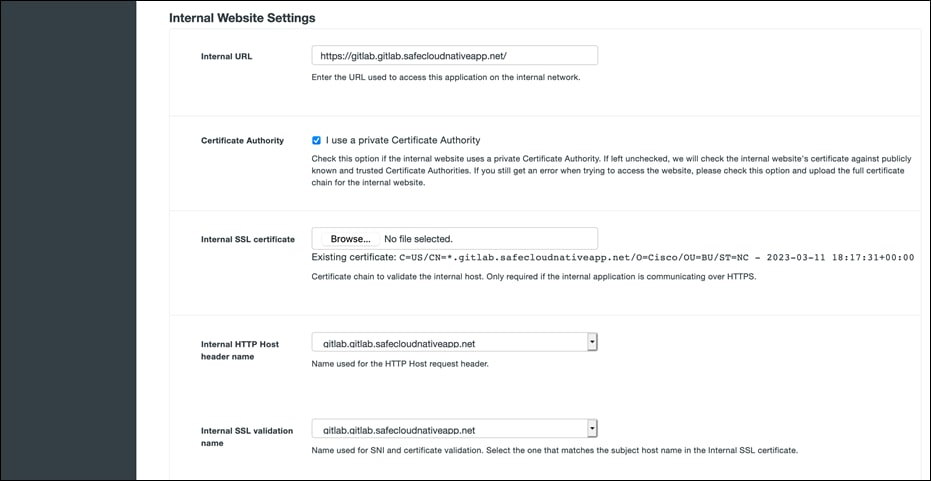The image size is (931, 481).
Task: Click the 'Name used for the HTTP Host' hint
Action: click(399, 364)
